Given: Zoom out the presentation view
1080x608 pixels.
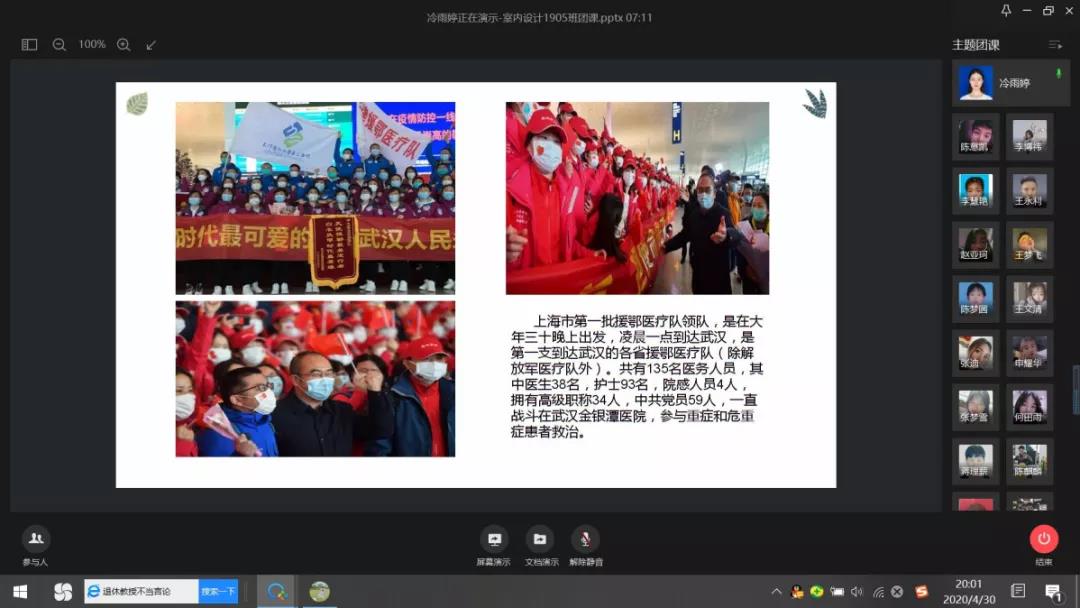Looking at the screenshot, I should (59, 45).
